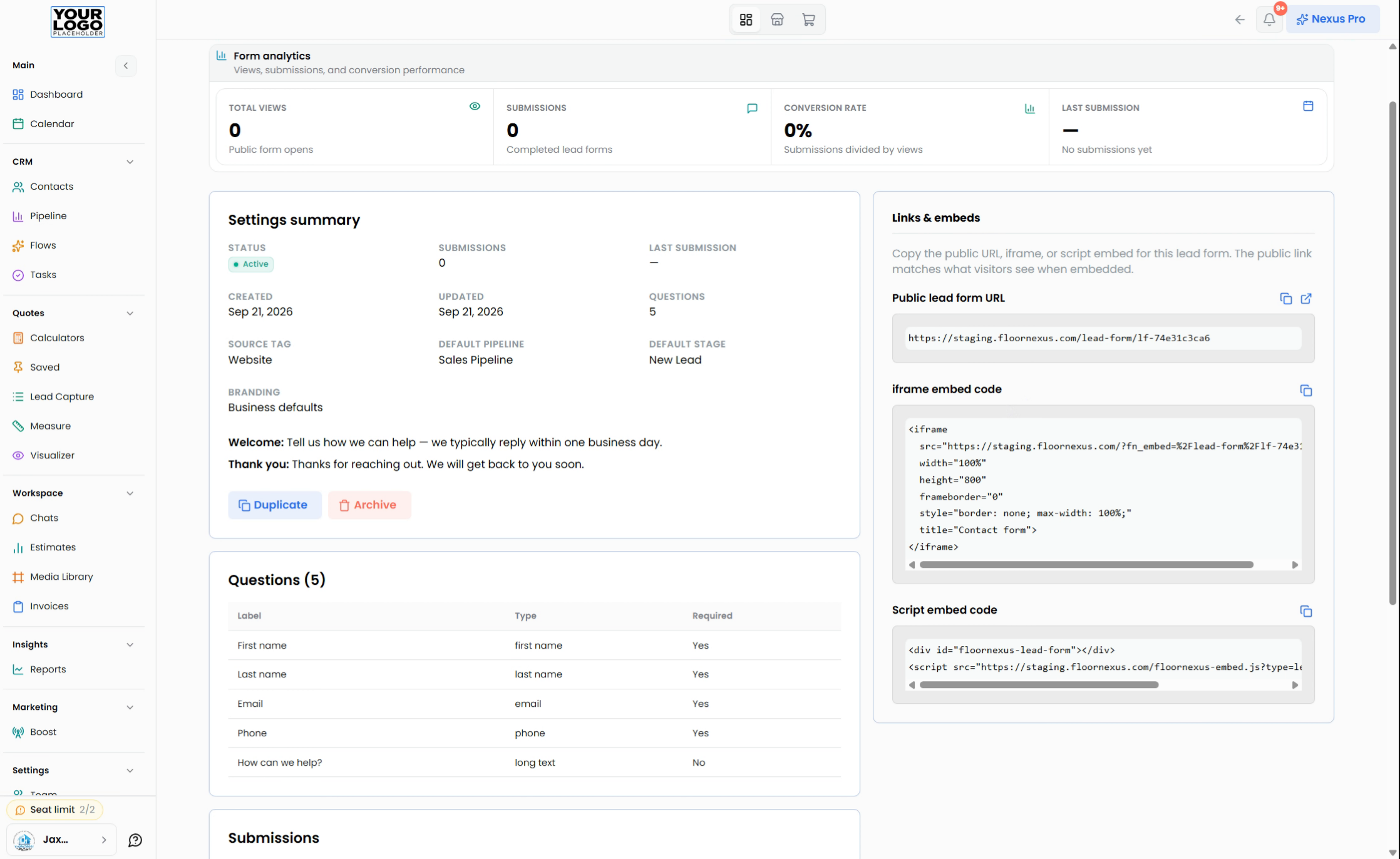Collapse the sidebar with the chevron button
1400x859 pixels.
point(126,66)
